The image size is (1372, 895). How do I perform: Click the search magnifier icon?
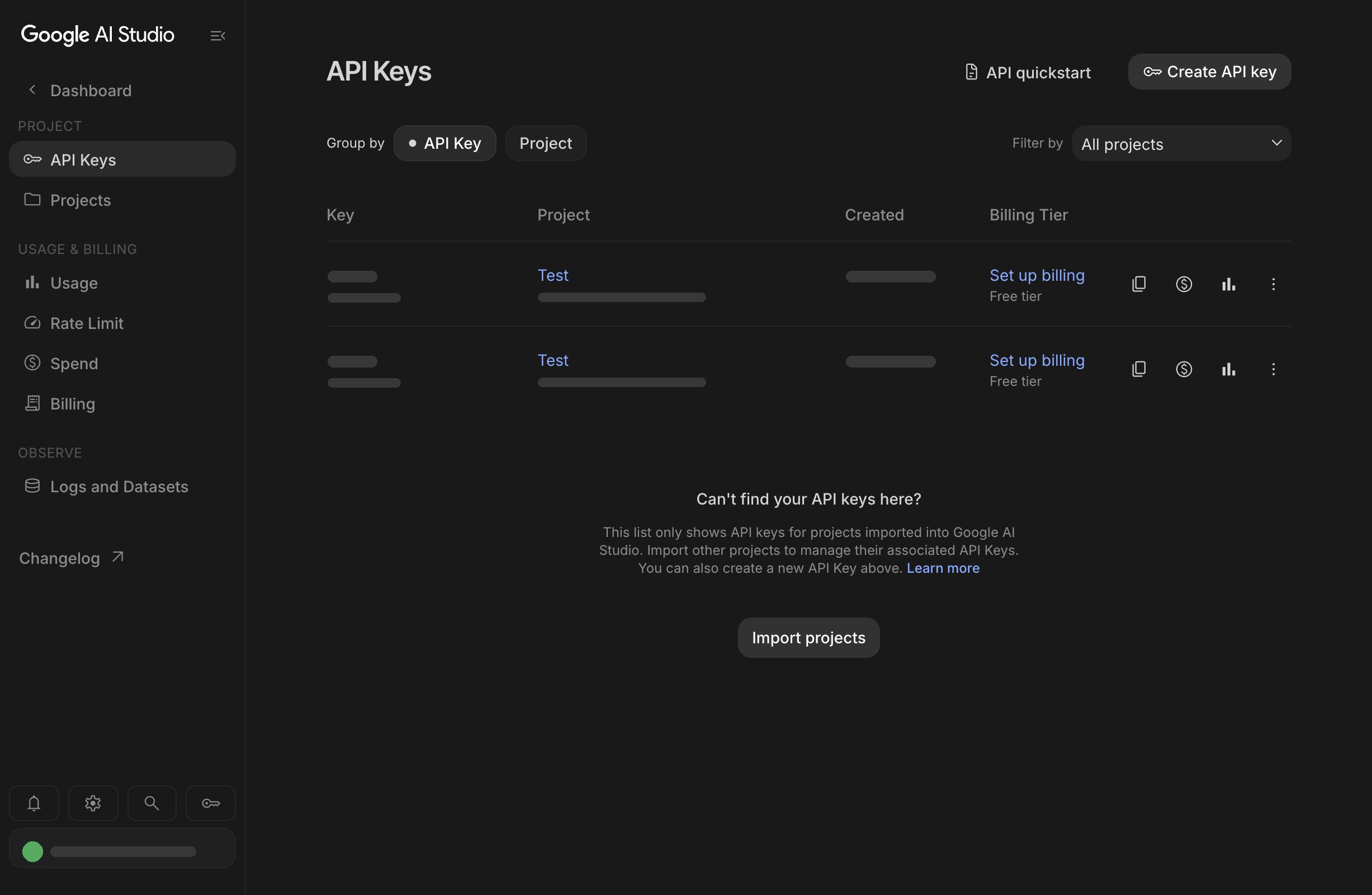point(152,803)
